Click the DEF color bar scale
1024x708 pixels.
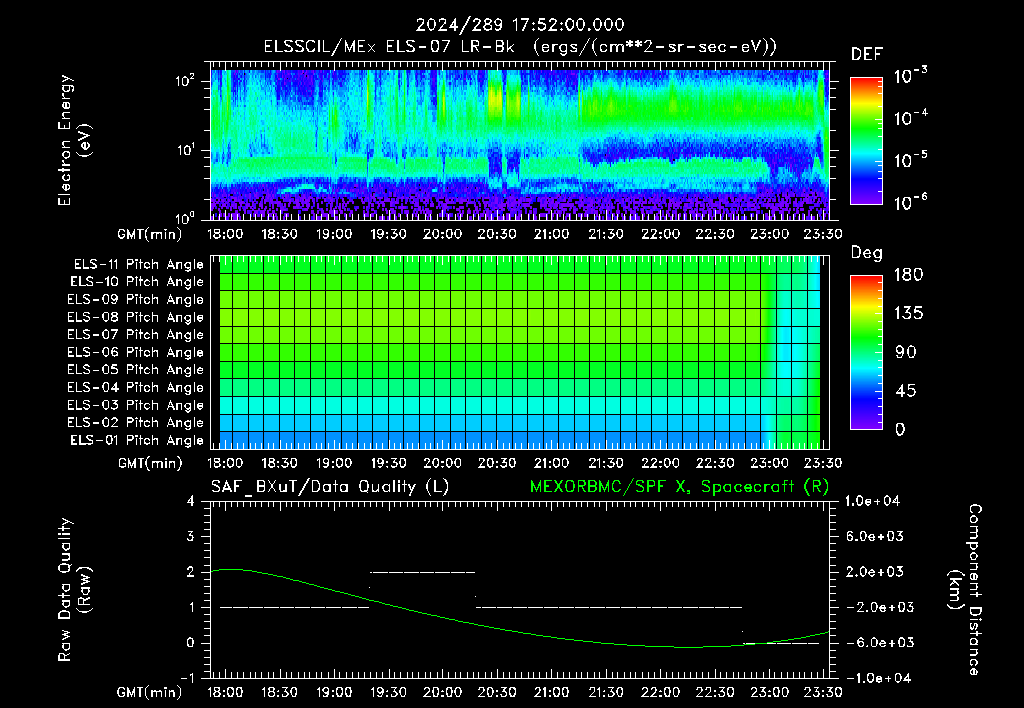[866, 140]
